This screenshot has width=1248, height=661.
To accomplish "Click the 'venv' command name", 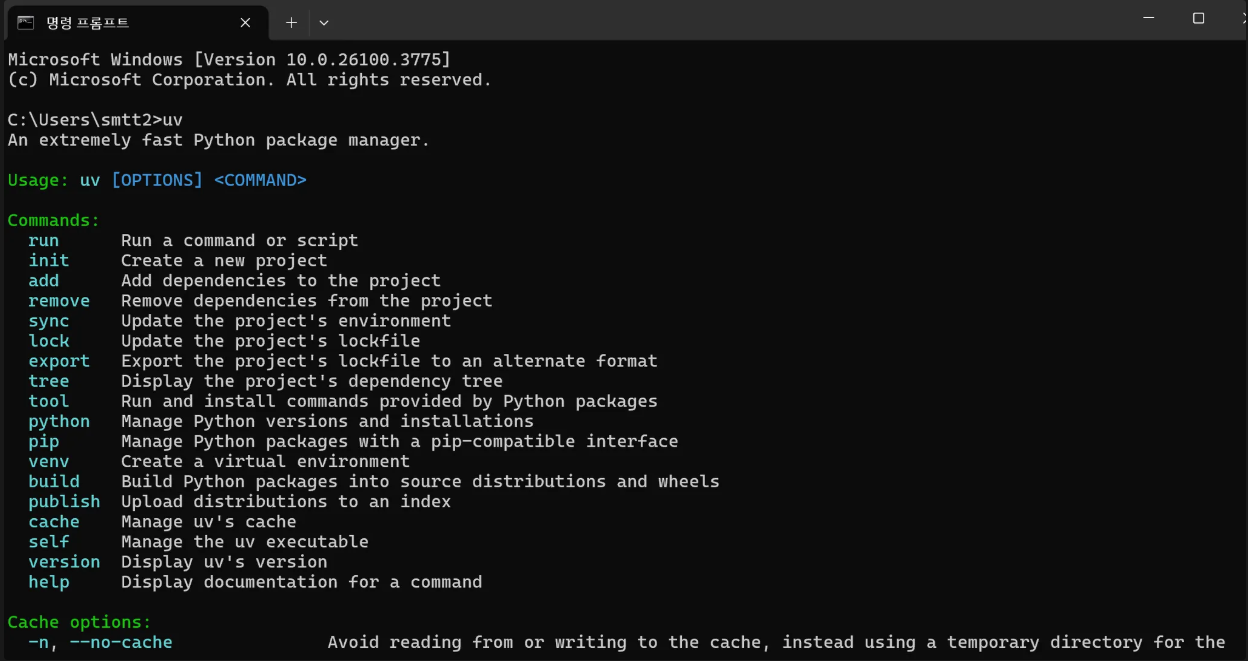I will coord(49,461).
